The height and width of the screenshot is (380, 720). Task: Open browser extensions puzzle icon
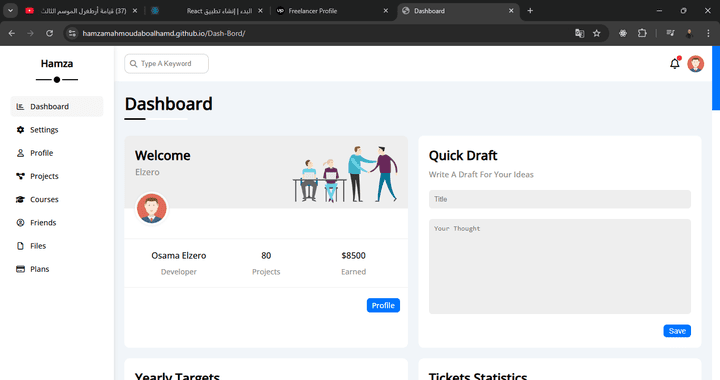[x=642, y=33]
